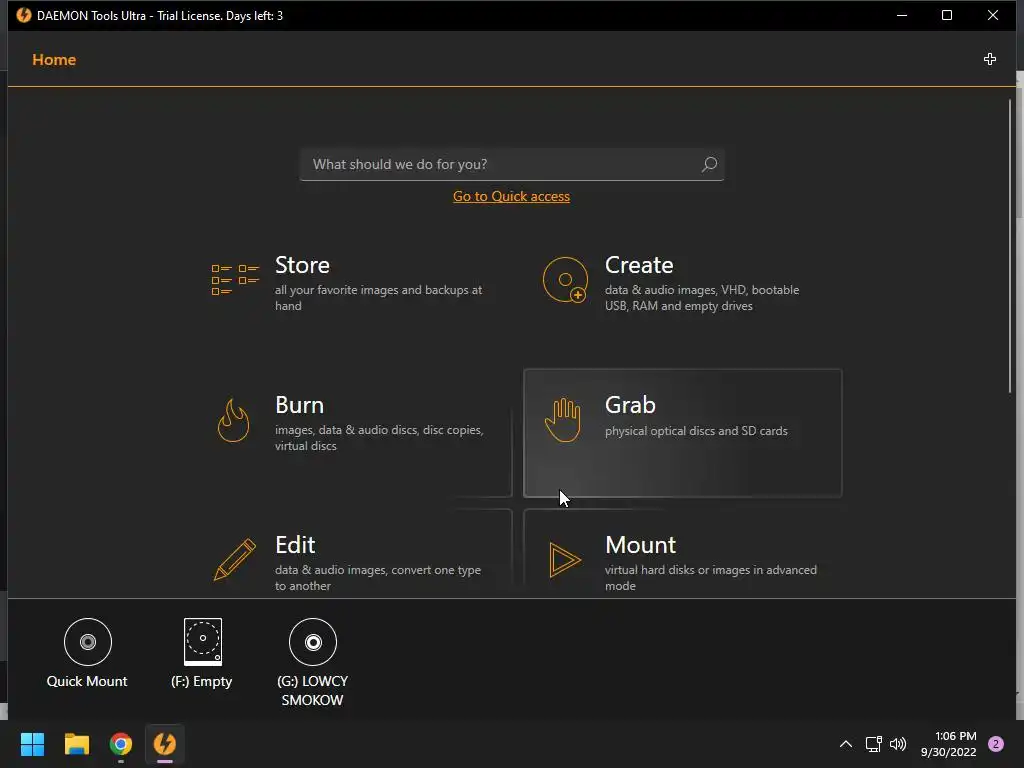Viewport: 1024px width, 768px height.
Task: Open File Explorer from the taskbar
Action: pos(76,744)
